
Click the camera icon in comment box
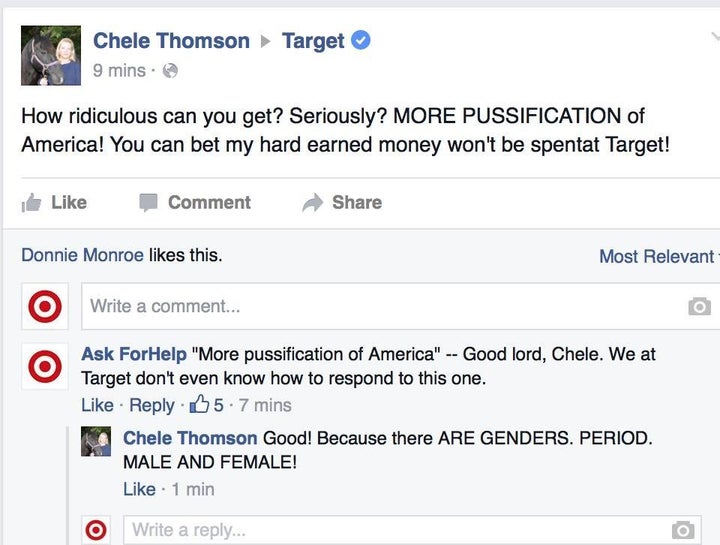(x=699, y=306)
